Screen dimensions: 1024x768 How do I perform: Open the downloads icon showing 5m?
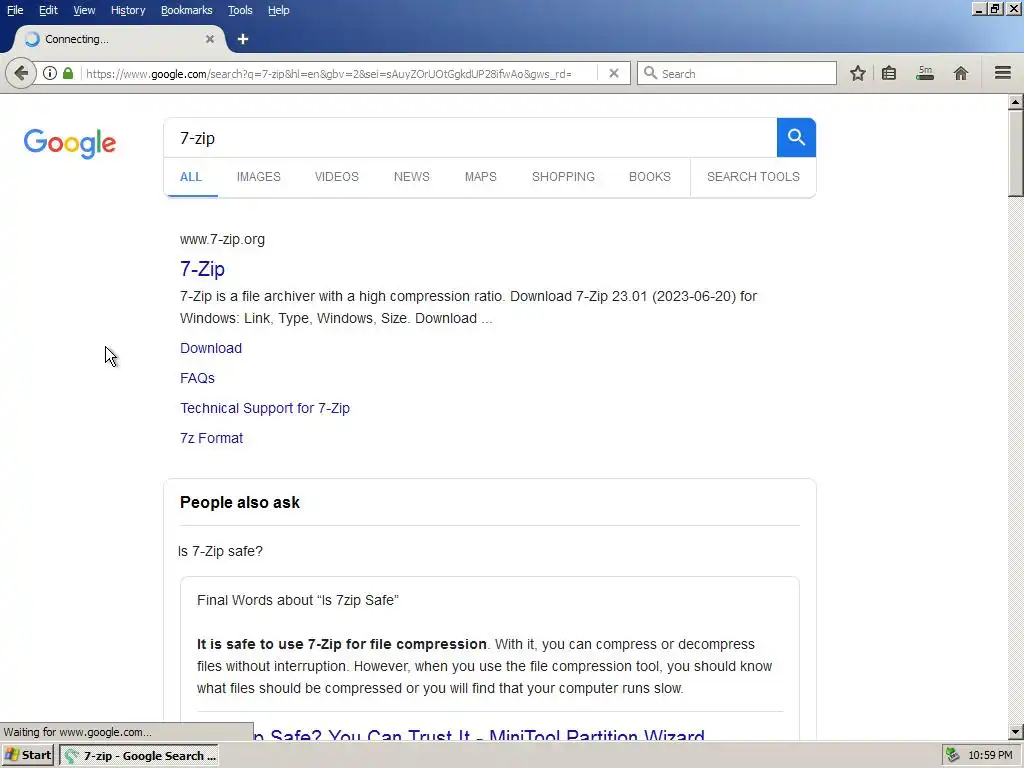[925, 73]
